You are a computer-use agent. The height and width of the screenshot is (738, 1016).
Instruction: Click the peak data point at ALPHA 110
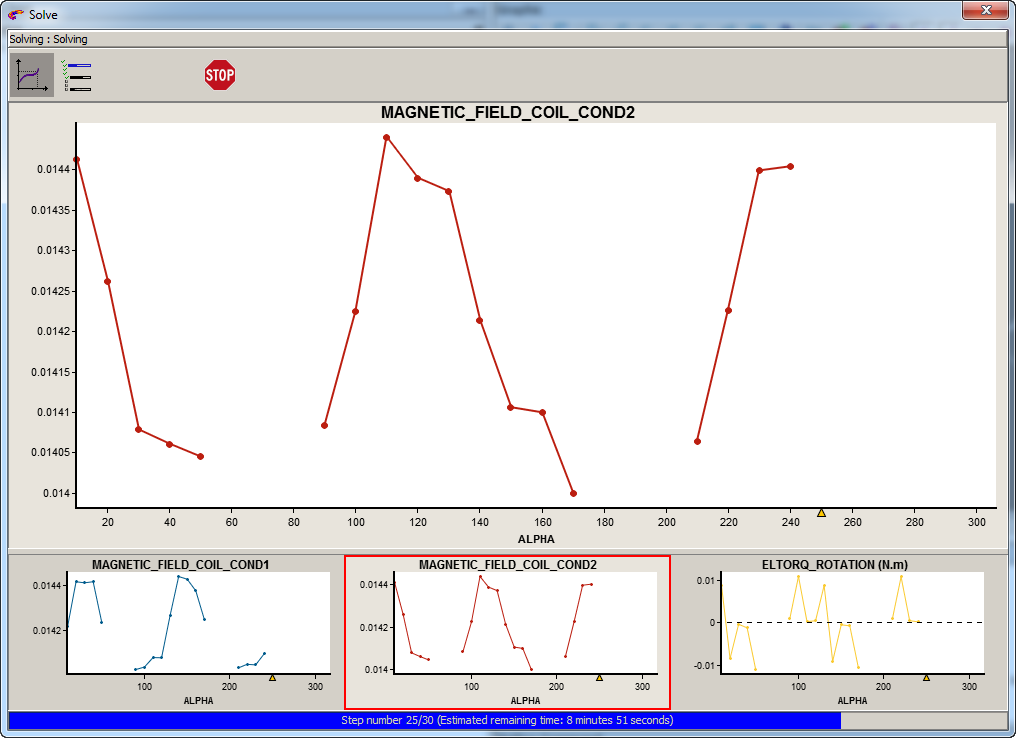coord(386,138)
